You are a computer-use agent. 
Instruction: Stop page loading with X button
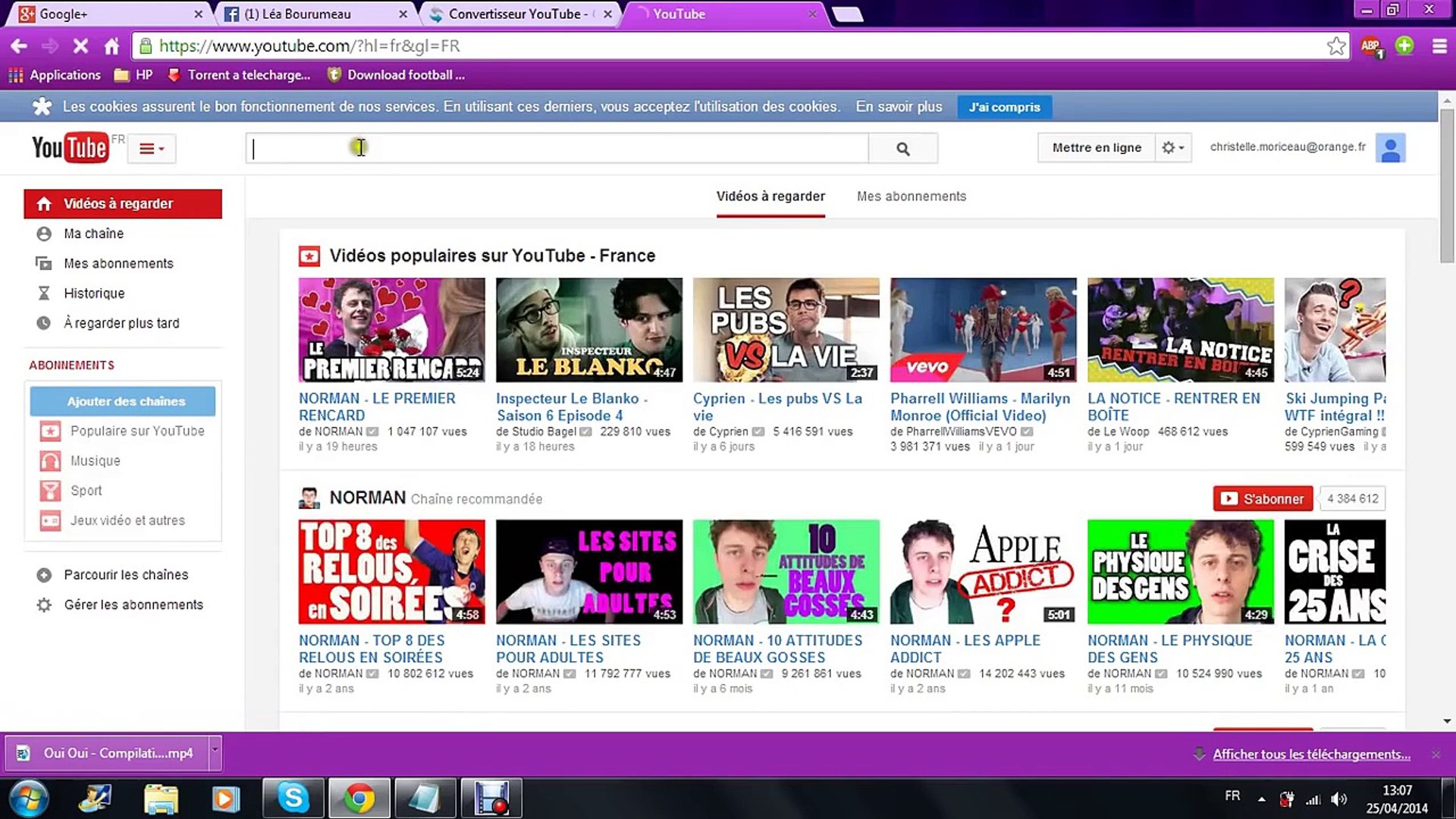(80, 46)
